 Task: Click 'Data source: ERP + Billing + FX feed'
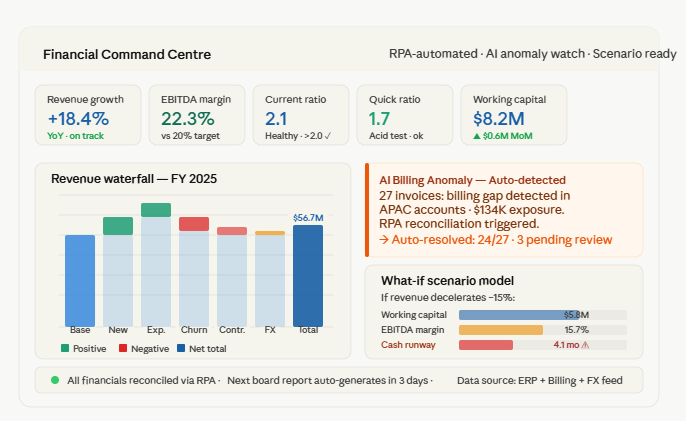click(x=540, y=381)
